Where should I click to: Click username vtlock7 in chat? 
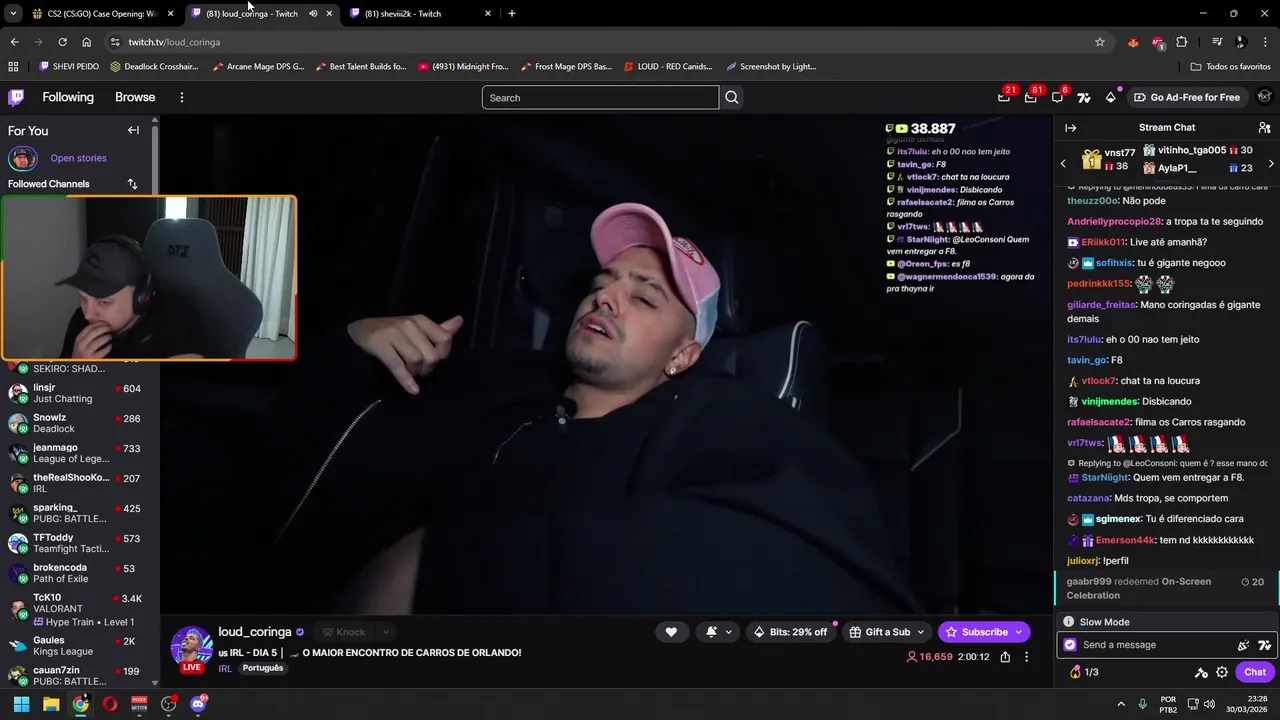click(x=1098, y=381)
